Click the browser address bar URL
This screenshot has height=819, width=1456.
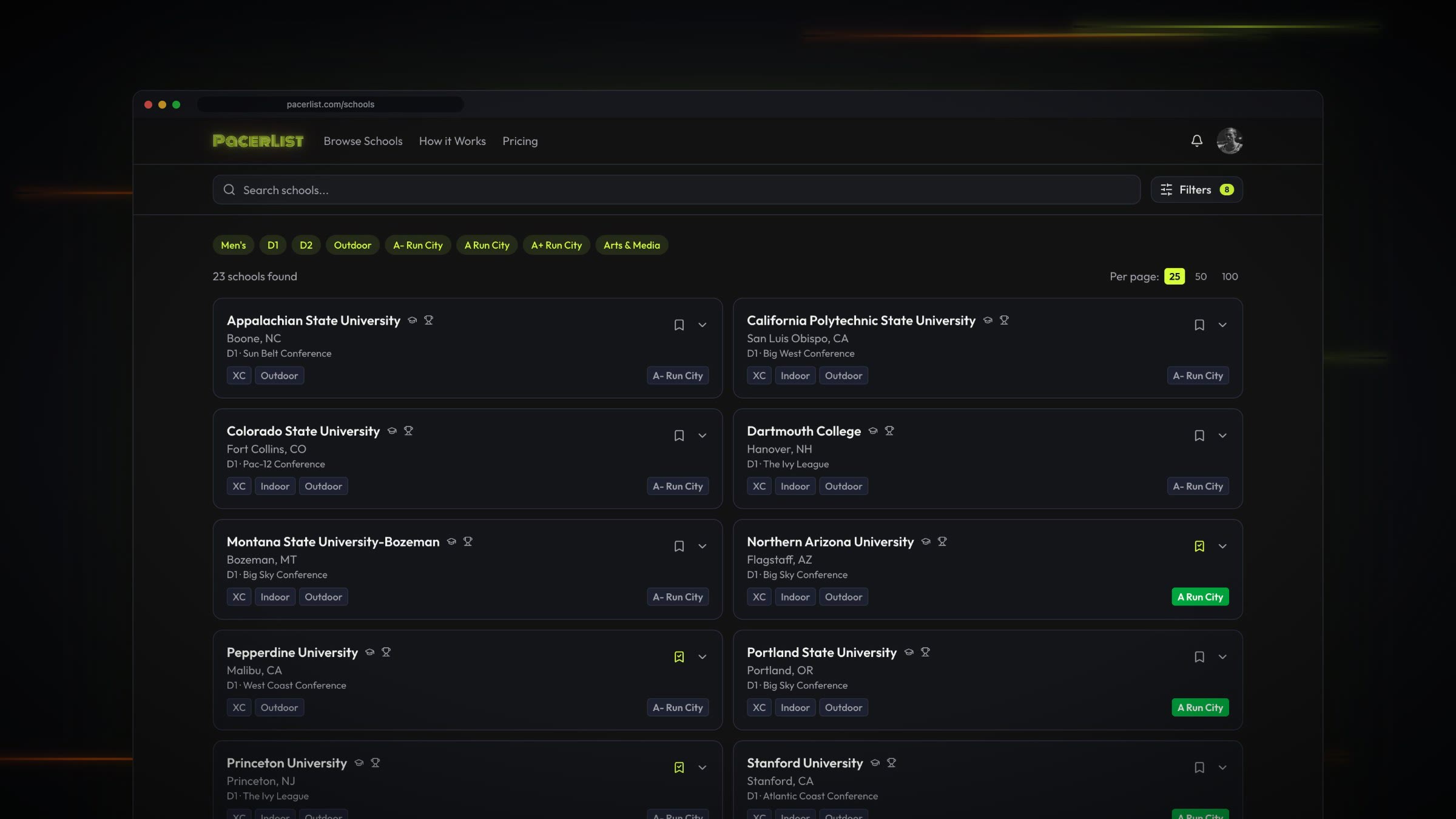point(331,104)
